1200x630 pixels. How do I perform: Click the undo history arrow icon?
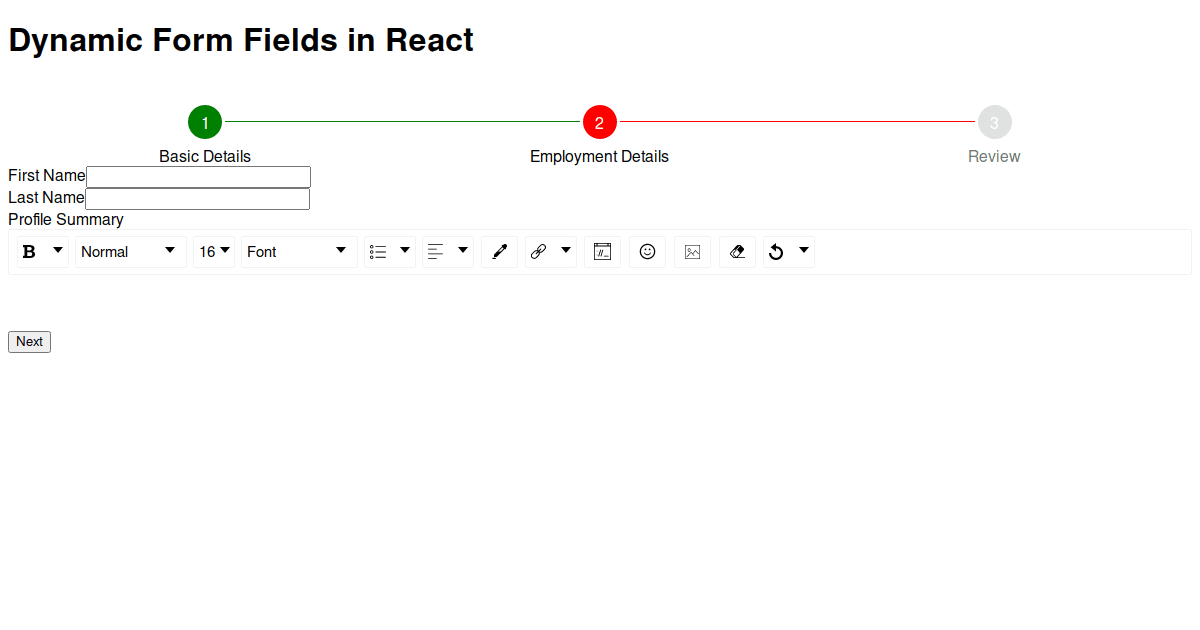click(776, 252)
